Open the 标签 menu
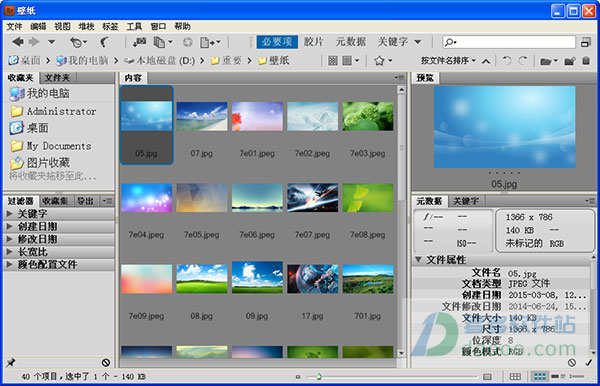600x386 pixels. tap(110, 26)
